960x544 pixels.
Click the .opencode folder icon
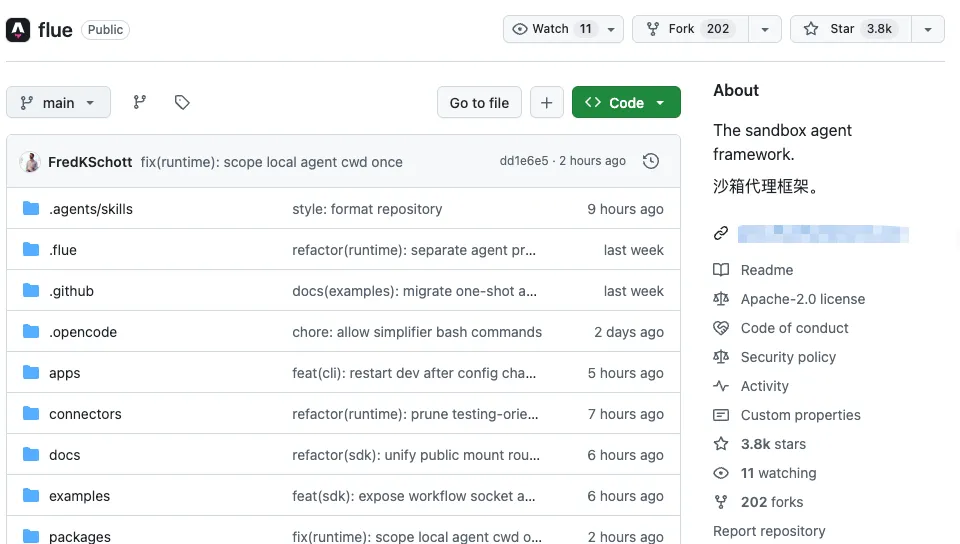tap(31, 332)
